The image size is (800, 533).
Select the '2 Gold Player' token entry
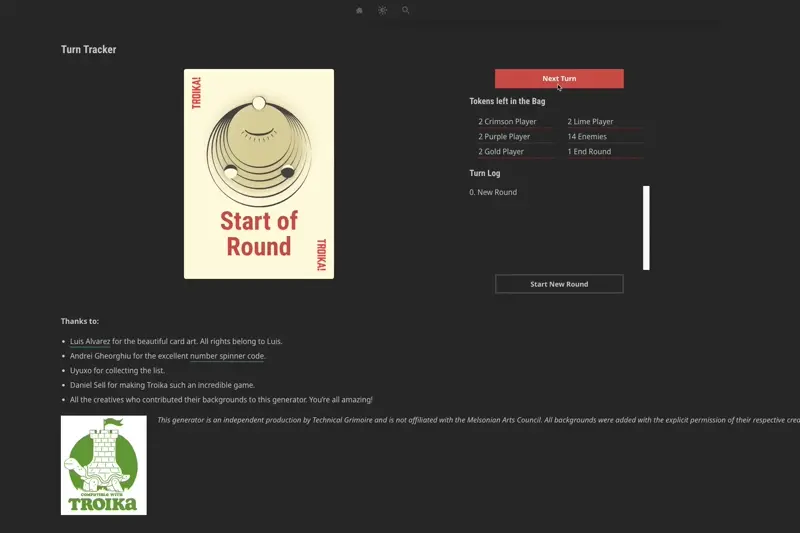click(501, 151)
